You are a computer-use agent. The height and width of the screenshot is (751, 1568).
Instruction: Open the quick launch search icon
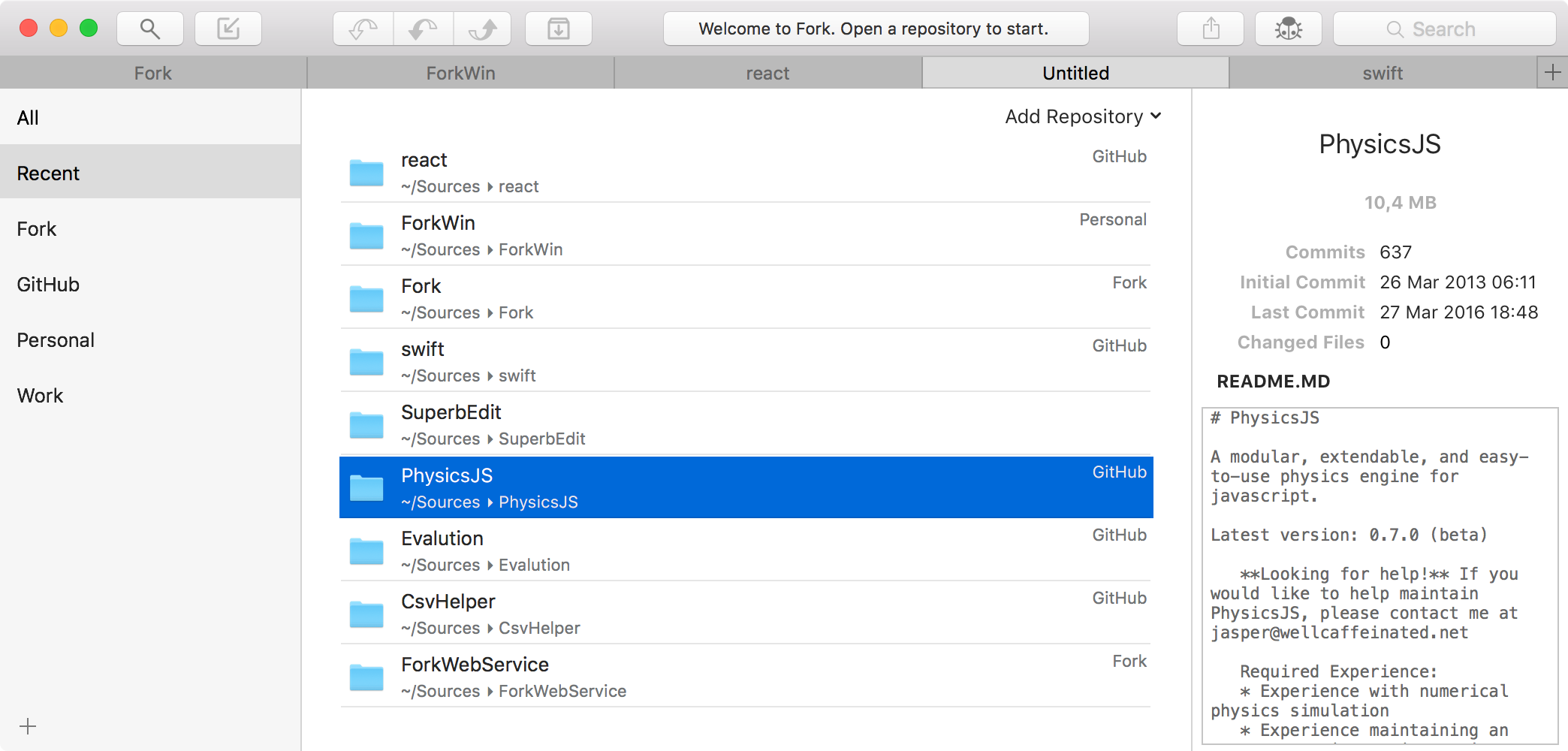(x=150, y=29)
